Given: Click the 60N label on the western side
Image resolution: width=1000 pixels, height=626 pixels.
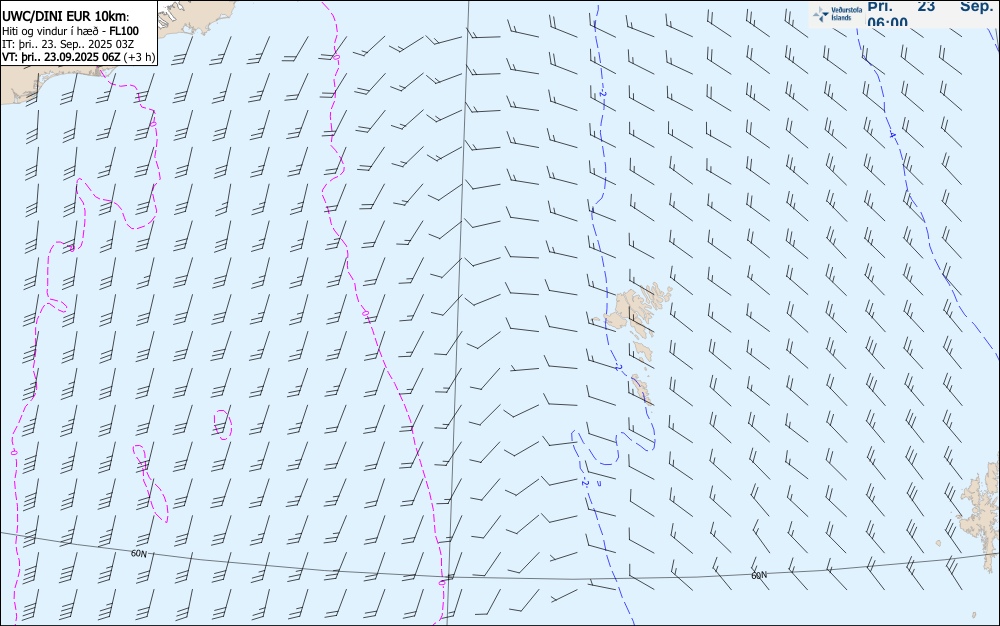Looking at the screenshot, I should pos(138,553).
